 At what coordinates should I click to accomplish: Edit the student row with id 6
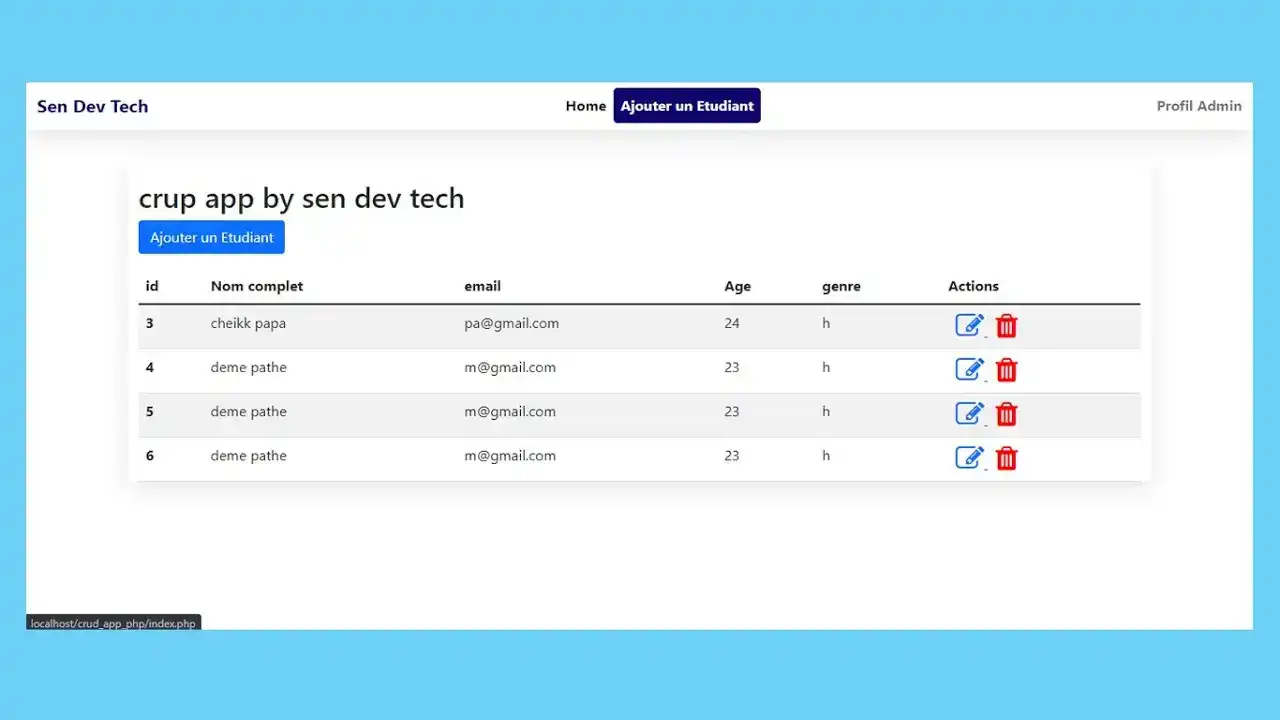click(x=969, y=458)
